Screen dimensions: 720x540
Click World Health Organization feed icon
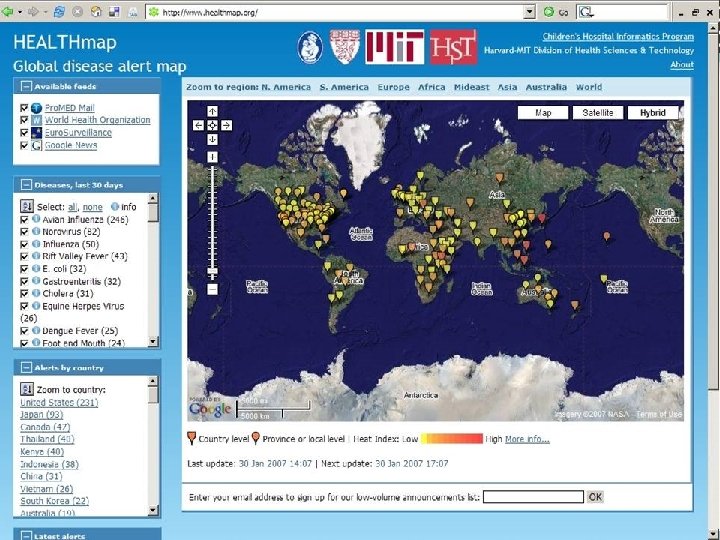click(x=37, y=120)
